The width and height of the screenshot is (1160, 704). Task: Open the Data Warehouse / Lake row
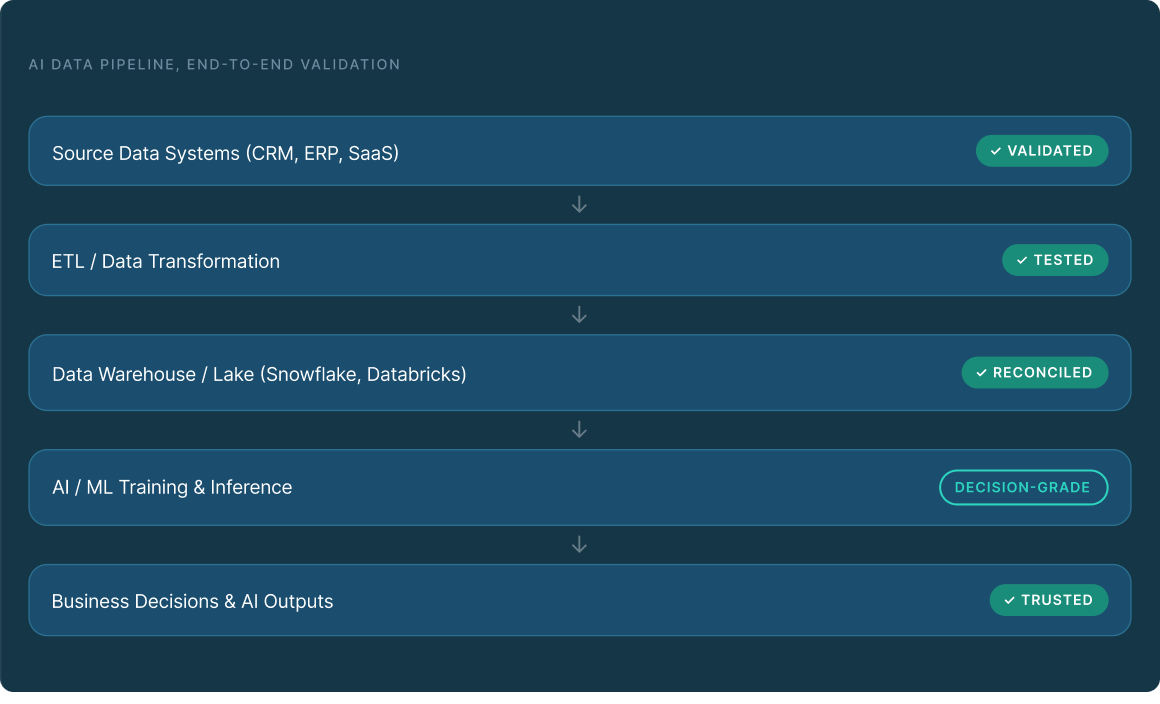pos(600,374)
